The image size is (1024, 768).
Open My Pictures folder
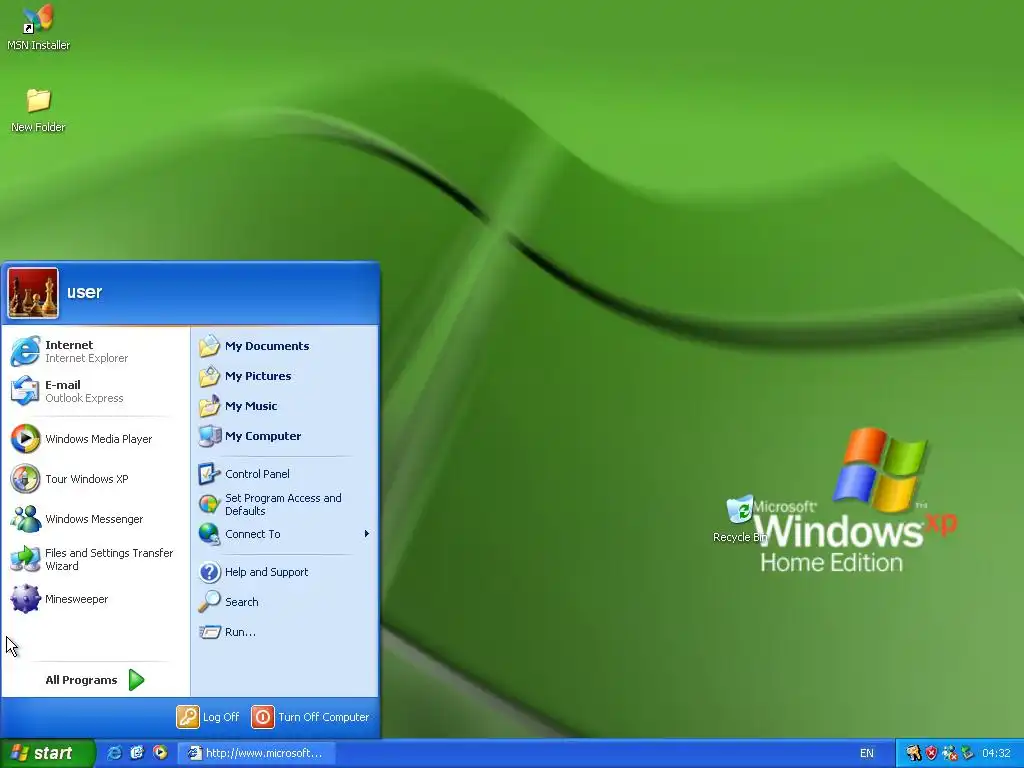click(285, 376)
